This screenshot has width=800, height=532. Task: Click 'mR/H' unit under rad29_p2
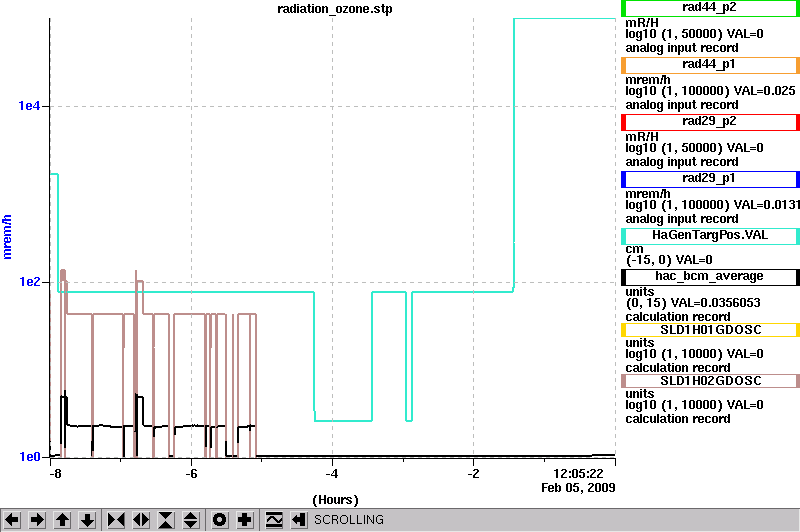pos(642,137)
